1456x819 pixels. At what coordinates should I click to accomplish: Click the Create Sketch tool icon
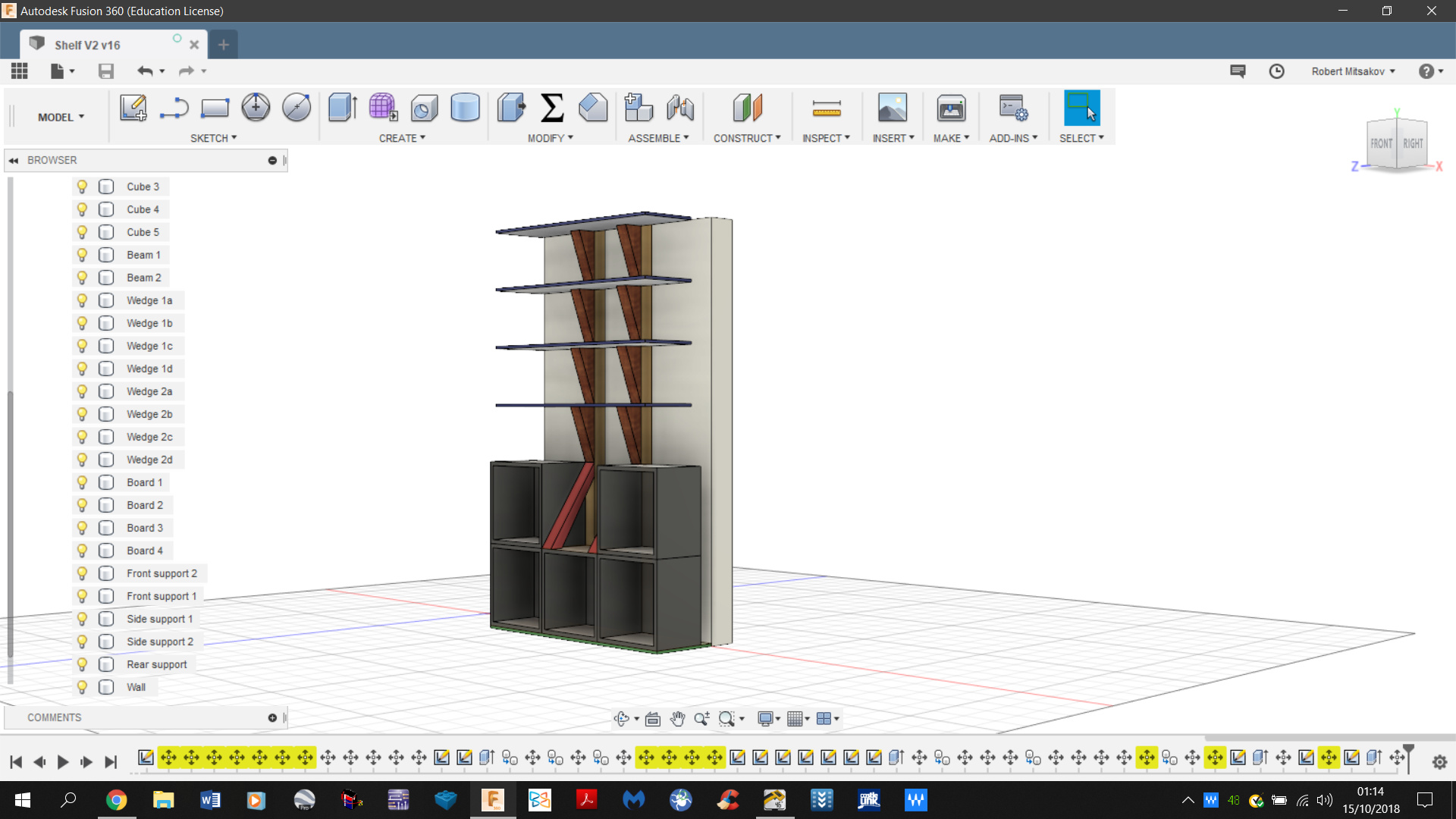tap(133, 108)
